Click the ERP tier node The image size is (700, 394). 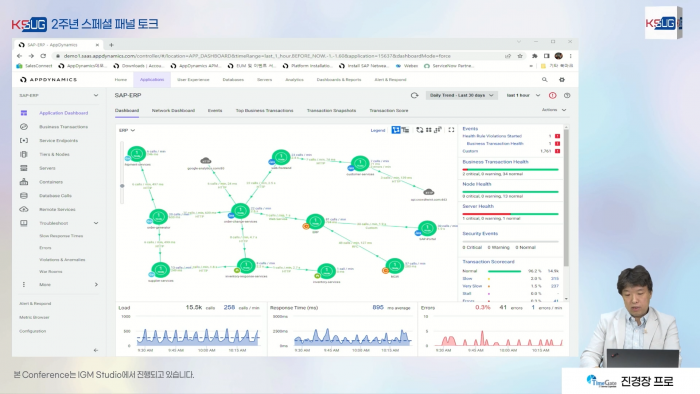point(315,221)
